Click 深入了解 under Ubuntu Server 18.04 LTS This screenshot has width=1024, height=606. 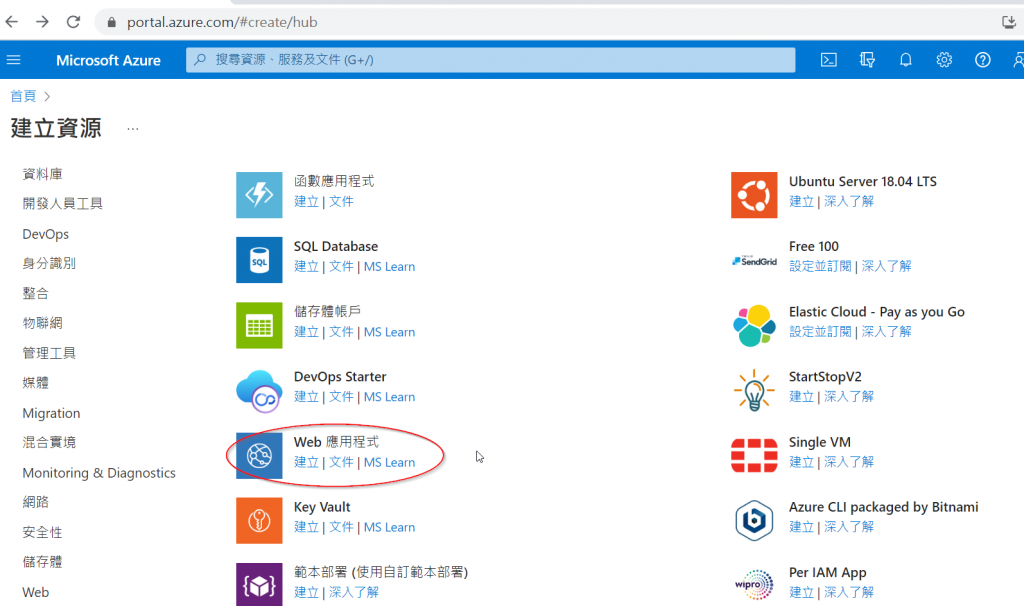click(x=848, y=201)
